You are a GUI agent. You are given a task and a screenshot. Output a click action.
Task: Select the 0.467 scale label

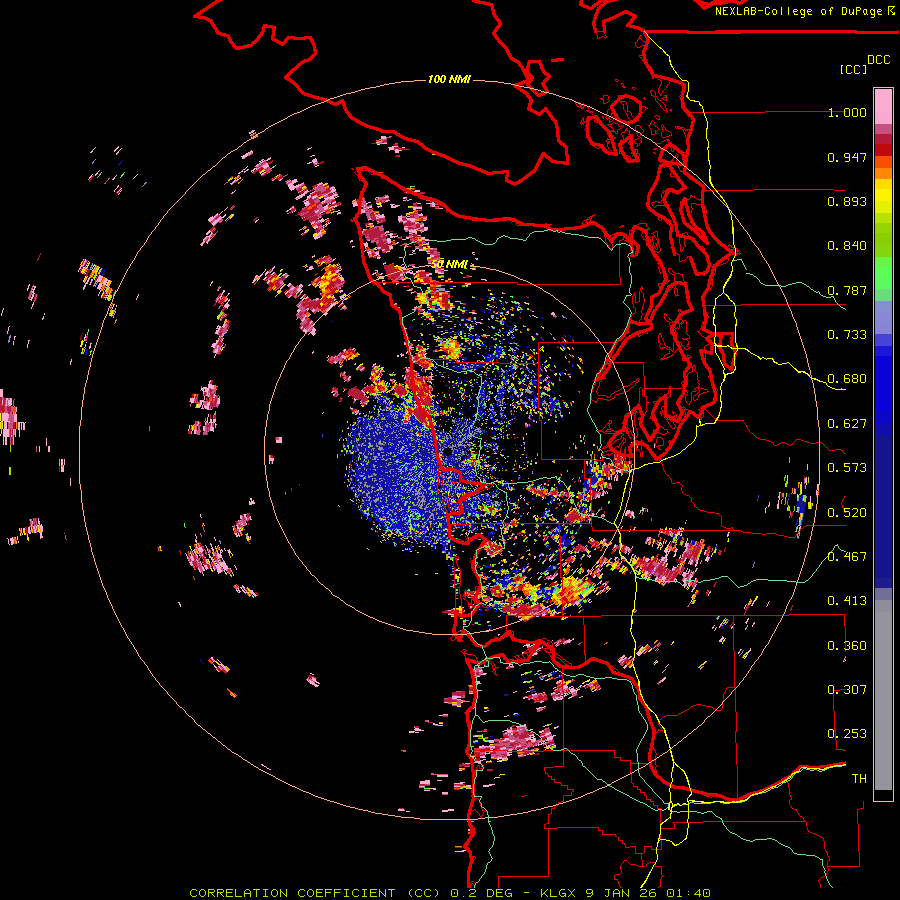(847, 556)
